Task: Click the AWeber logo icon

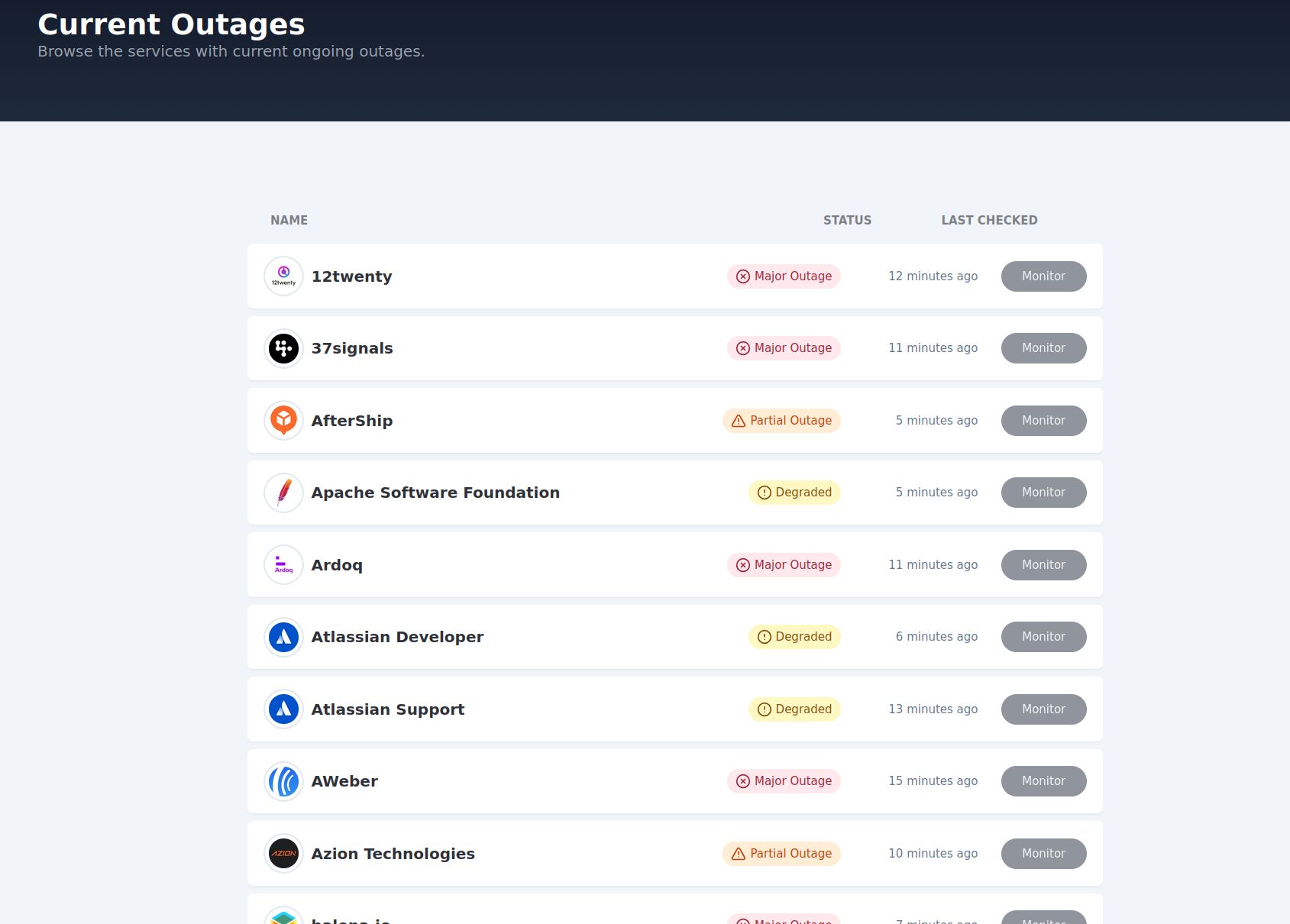Action: pyautogui.click(x=283, y=780)
